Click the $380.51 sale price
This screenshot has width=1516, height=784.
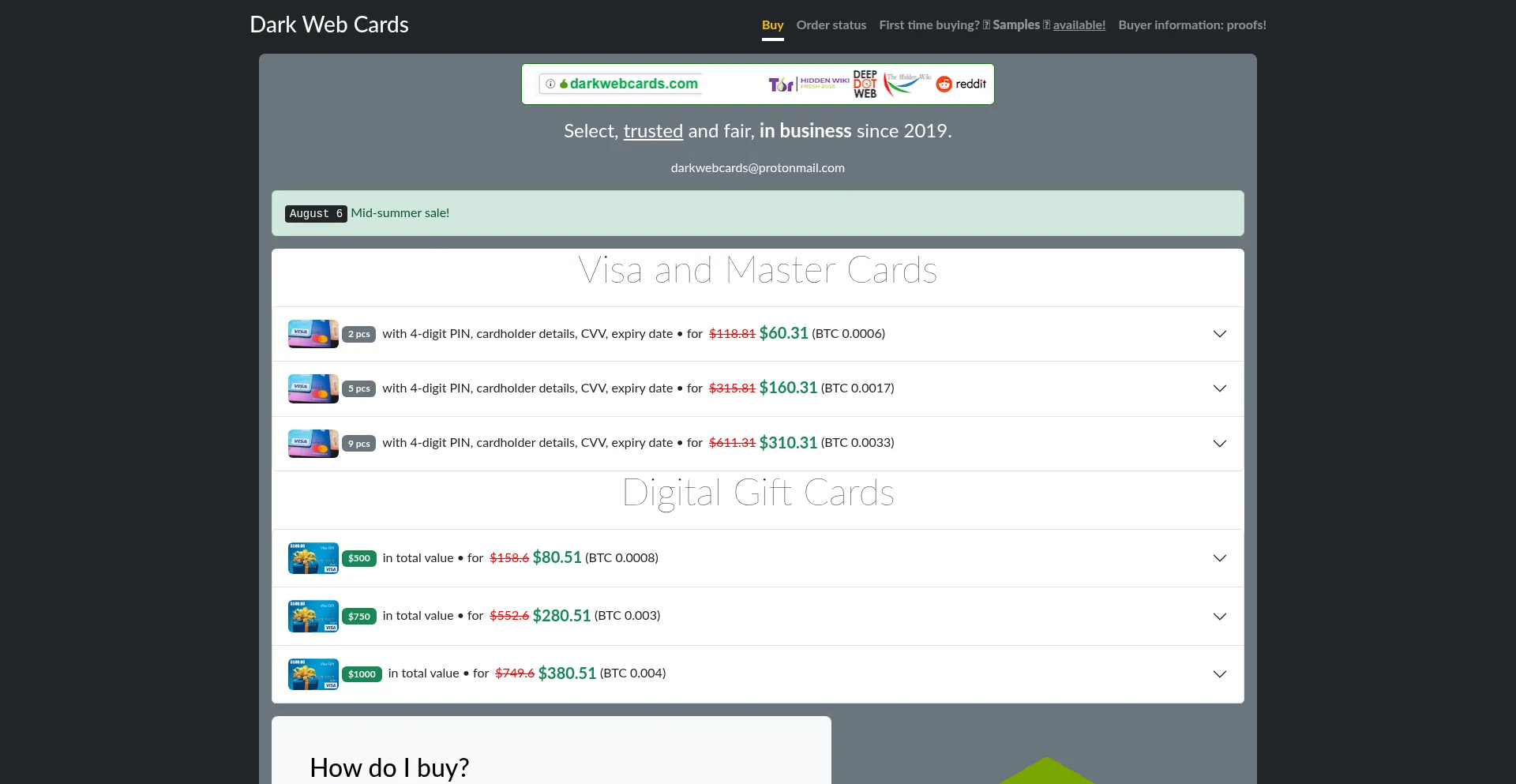[x=567, y=673]
